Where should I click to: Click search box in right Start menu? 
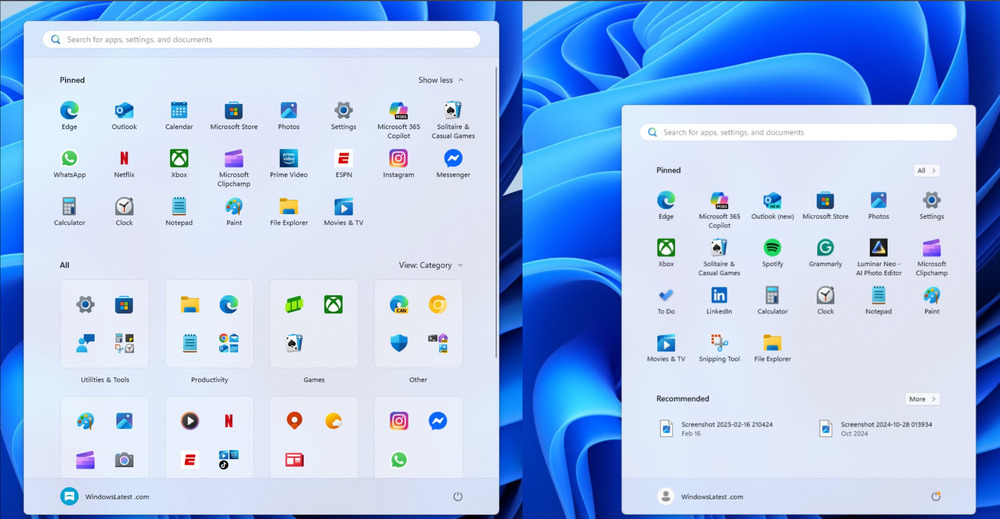coord(798,133)
